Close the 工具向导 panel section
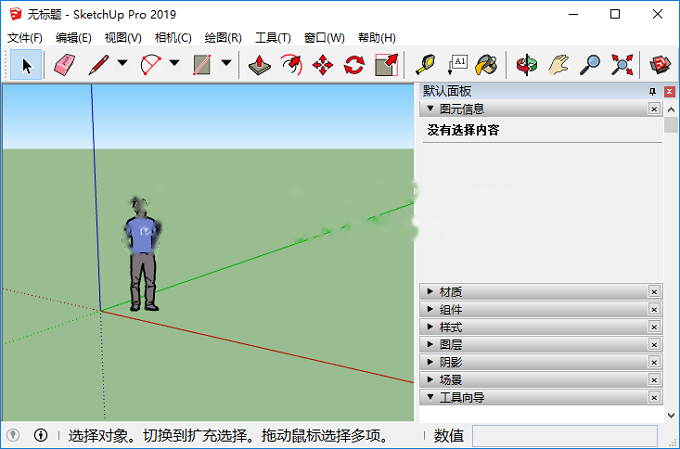This screenshot has width=680, height=449. (654, 397)
